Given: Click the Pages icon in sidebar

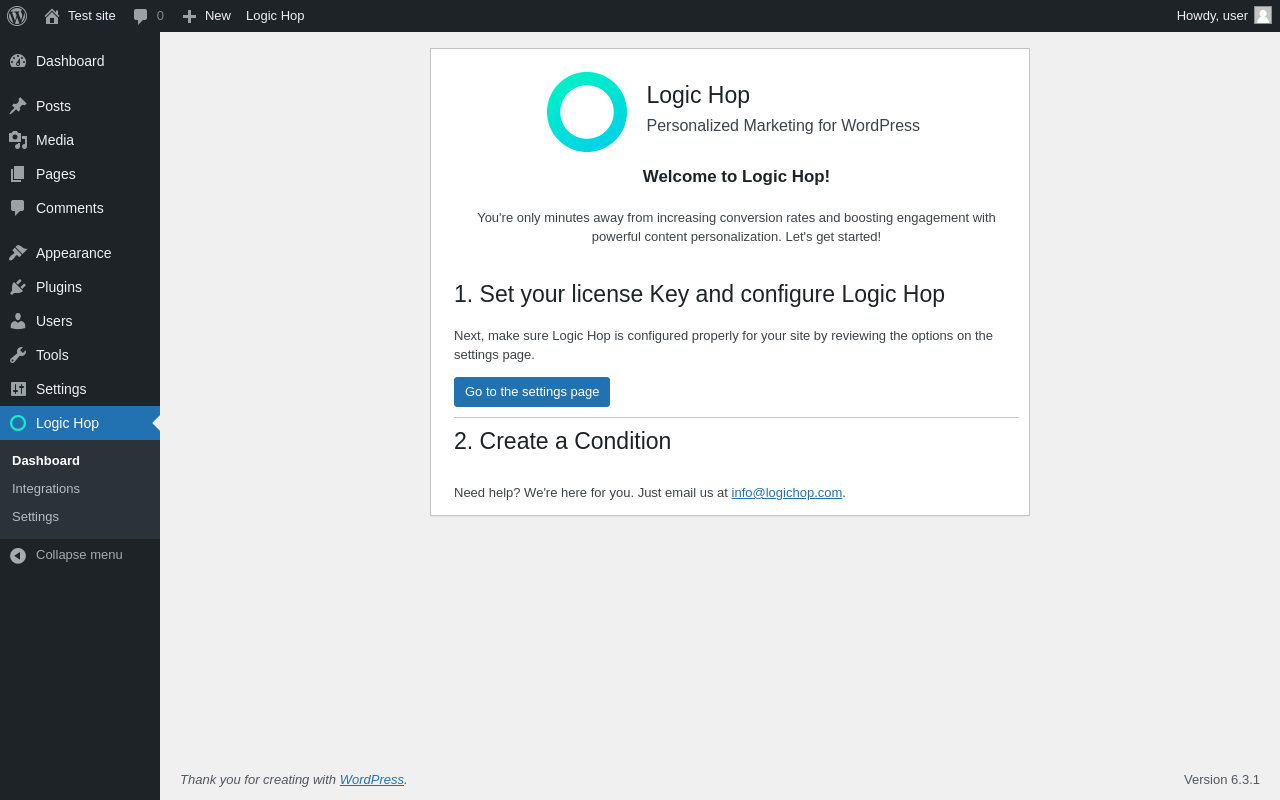Looking at the screenshot, I should point(18,174).
